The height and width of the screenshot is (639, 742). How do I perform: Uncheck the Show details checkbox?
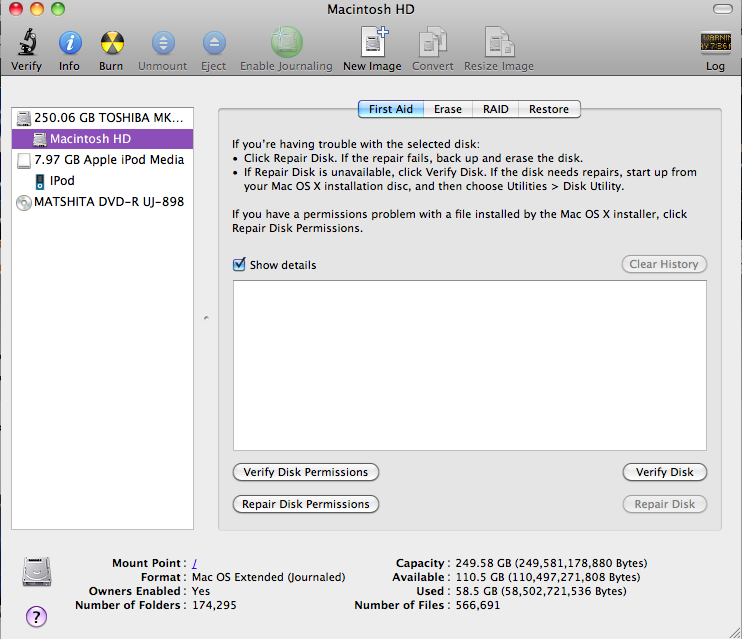point(239,264)
